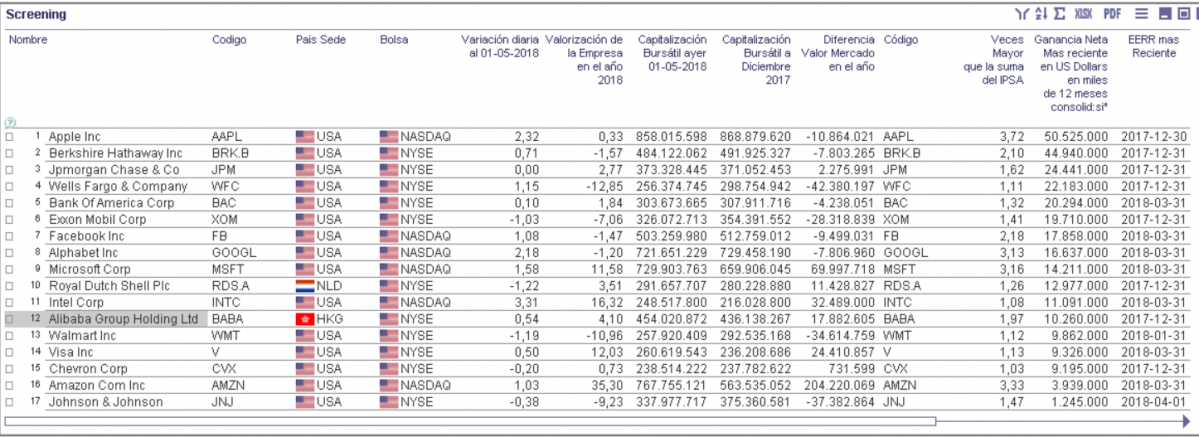Click the 2018-01-31 Walmart EERR date
1199x437 pixels.
[x=1155, y=336]
